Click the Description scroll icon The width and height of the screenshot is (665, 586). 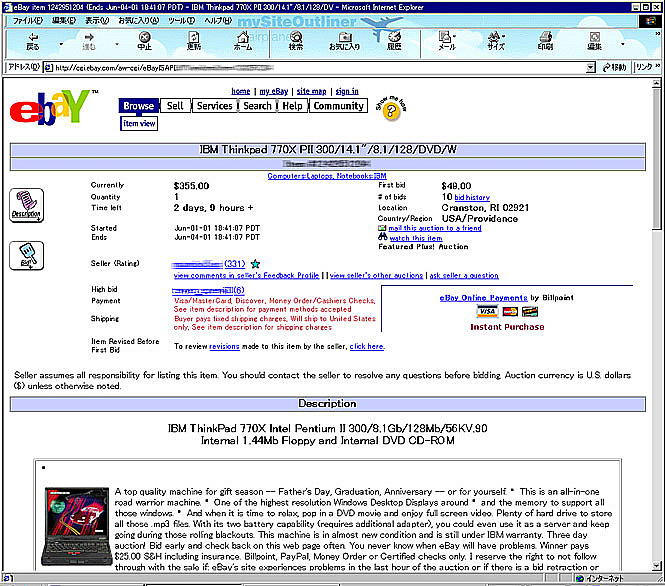[x=26, y=205]
